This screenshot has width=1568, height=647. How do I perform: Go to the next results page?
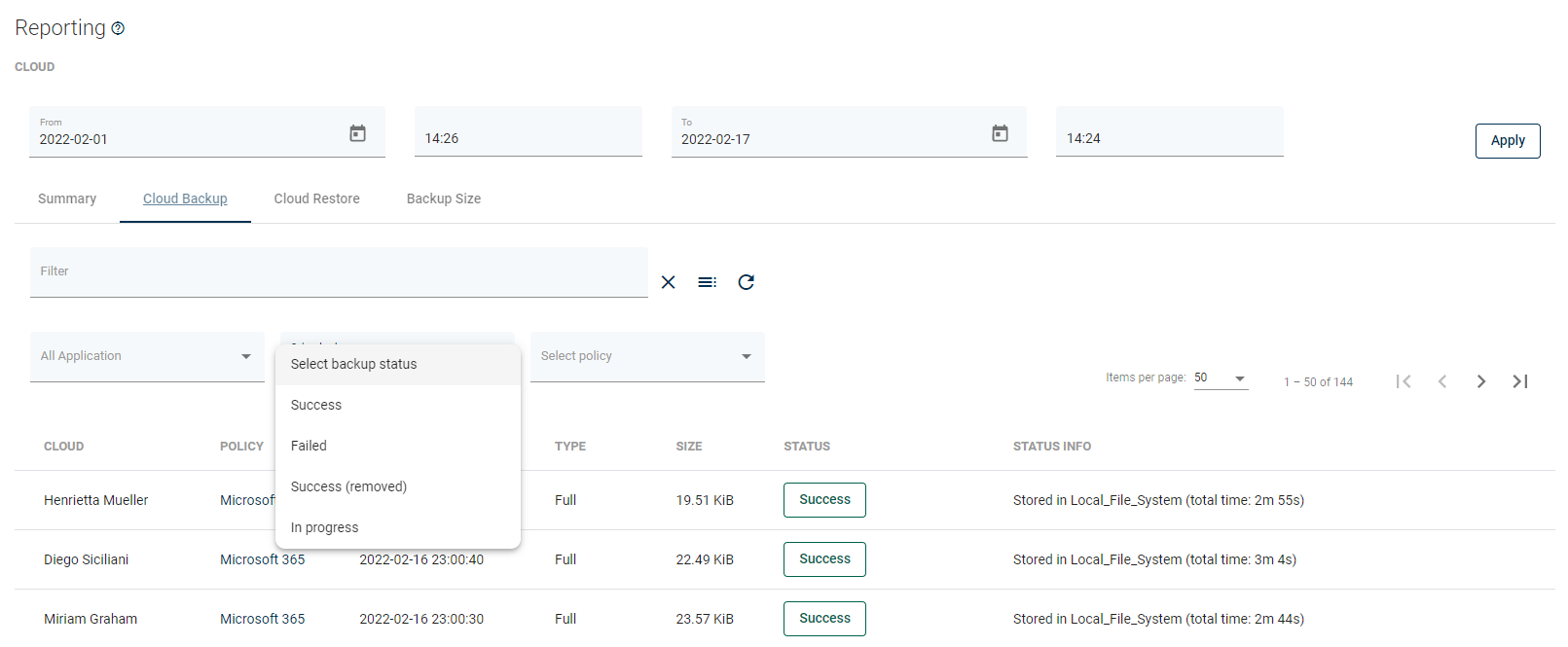(x=1480, y=381)
